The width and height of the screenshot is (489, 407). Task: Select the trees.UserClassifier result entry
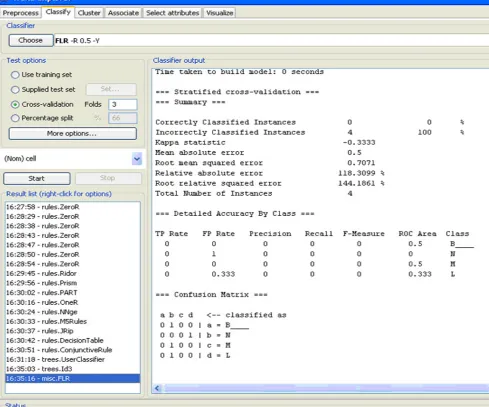pos(73,359)
